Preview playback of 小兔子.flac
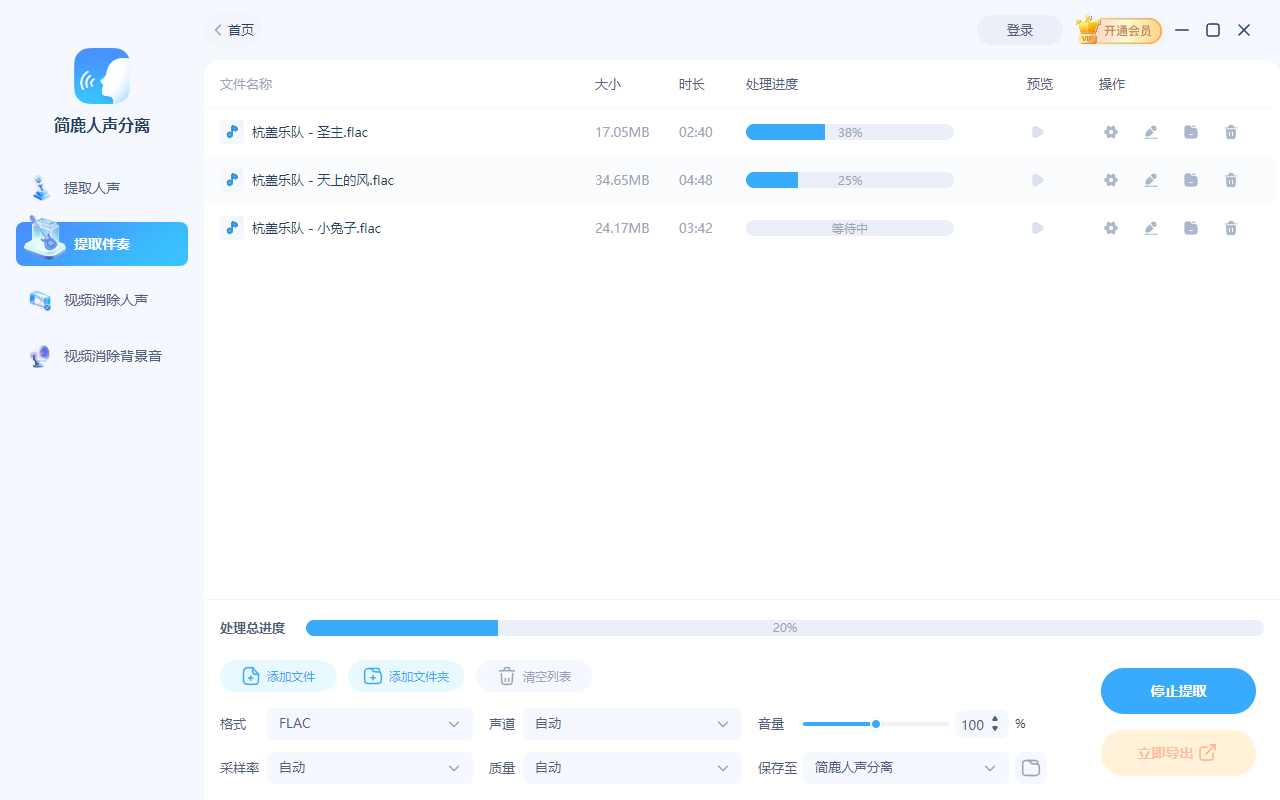Viewport: 1280px width, 800px height. click(x=1038, y=228)
